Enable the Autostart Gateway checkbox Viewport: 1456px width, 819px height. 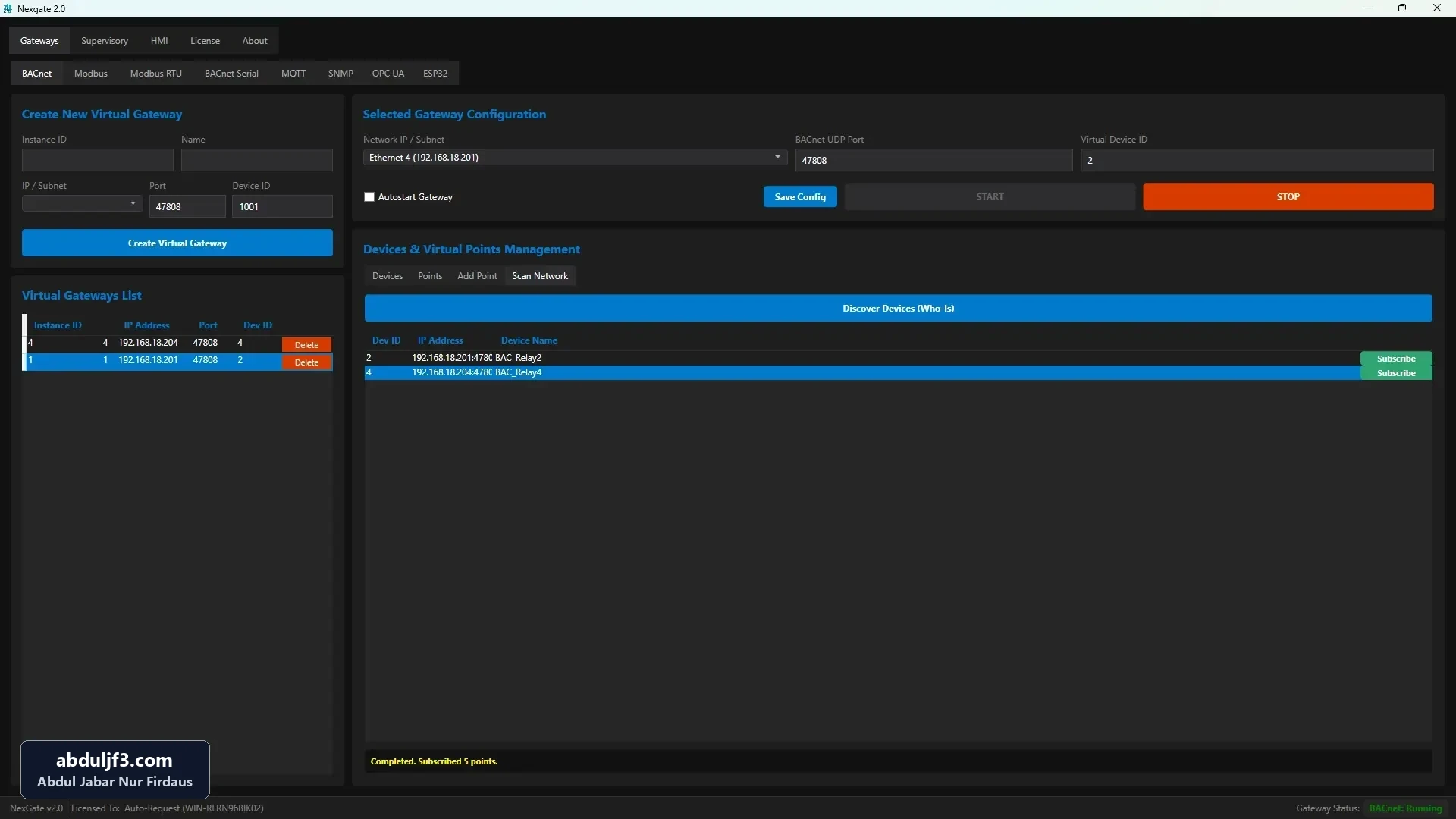click(x=369, y=197)
